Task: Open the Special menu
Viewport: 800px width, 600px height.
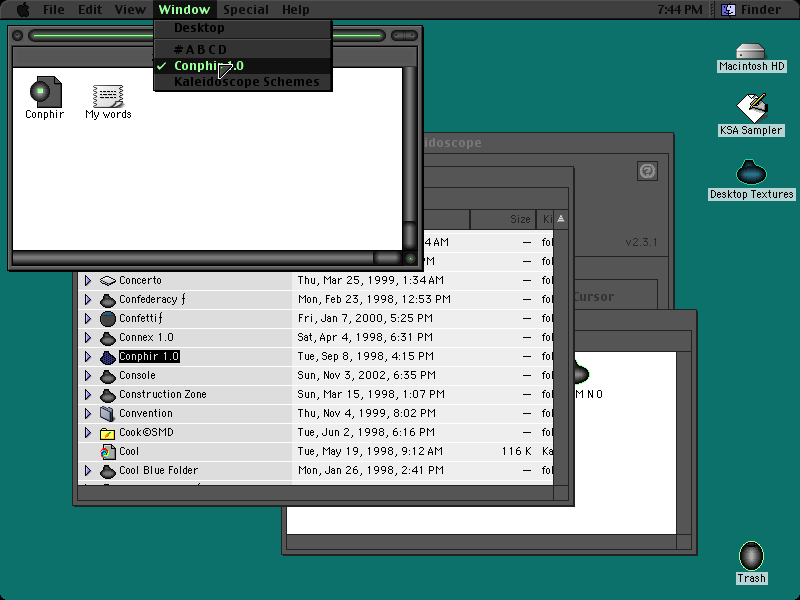Action: tap(245, 10)
